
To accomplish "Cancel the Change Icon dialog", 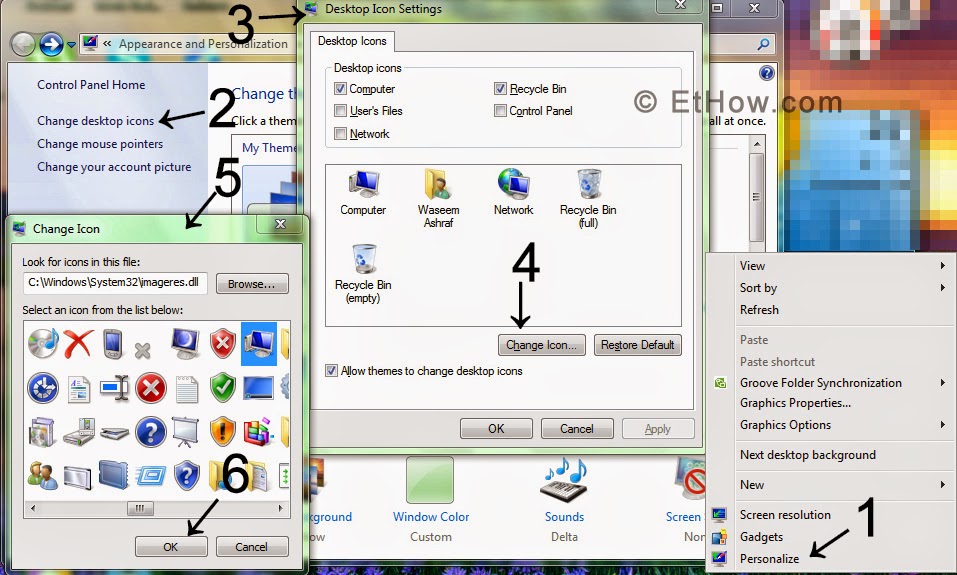I will [x=251, y=547].
